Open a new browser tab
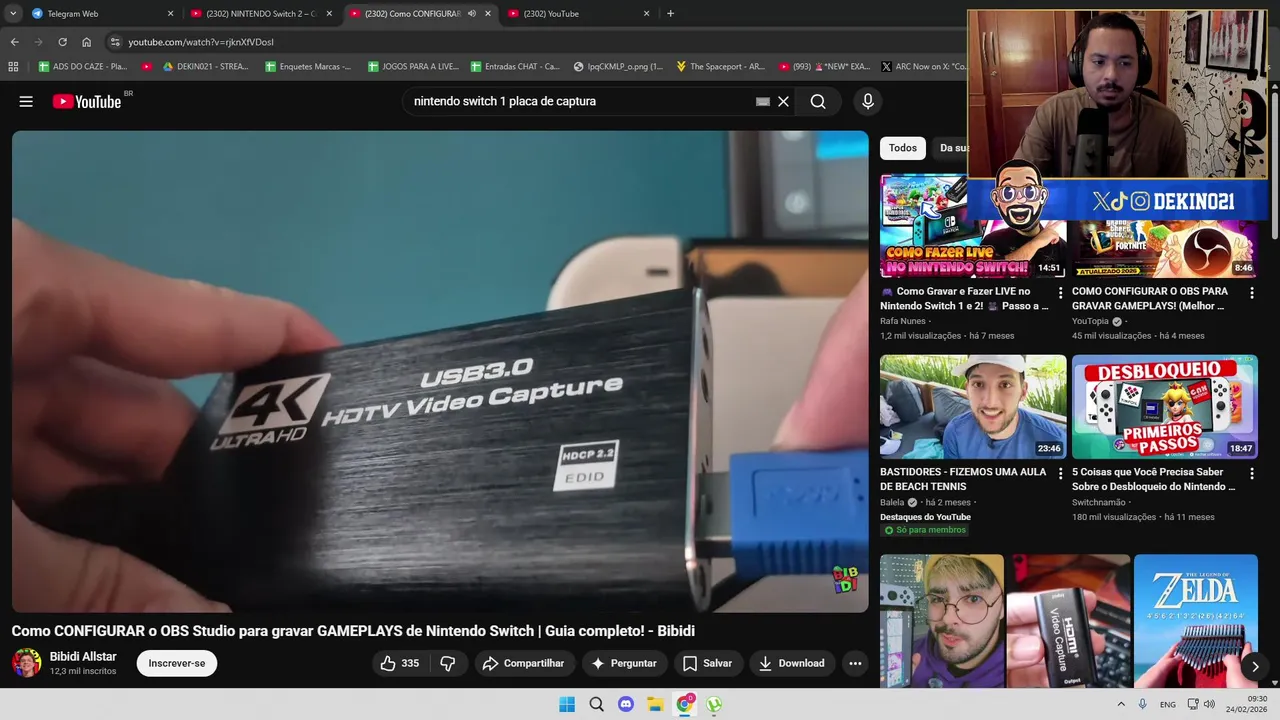Viewport: 1280px width, 720px height. pyautogui.click(x=670, y=14)
